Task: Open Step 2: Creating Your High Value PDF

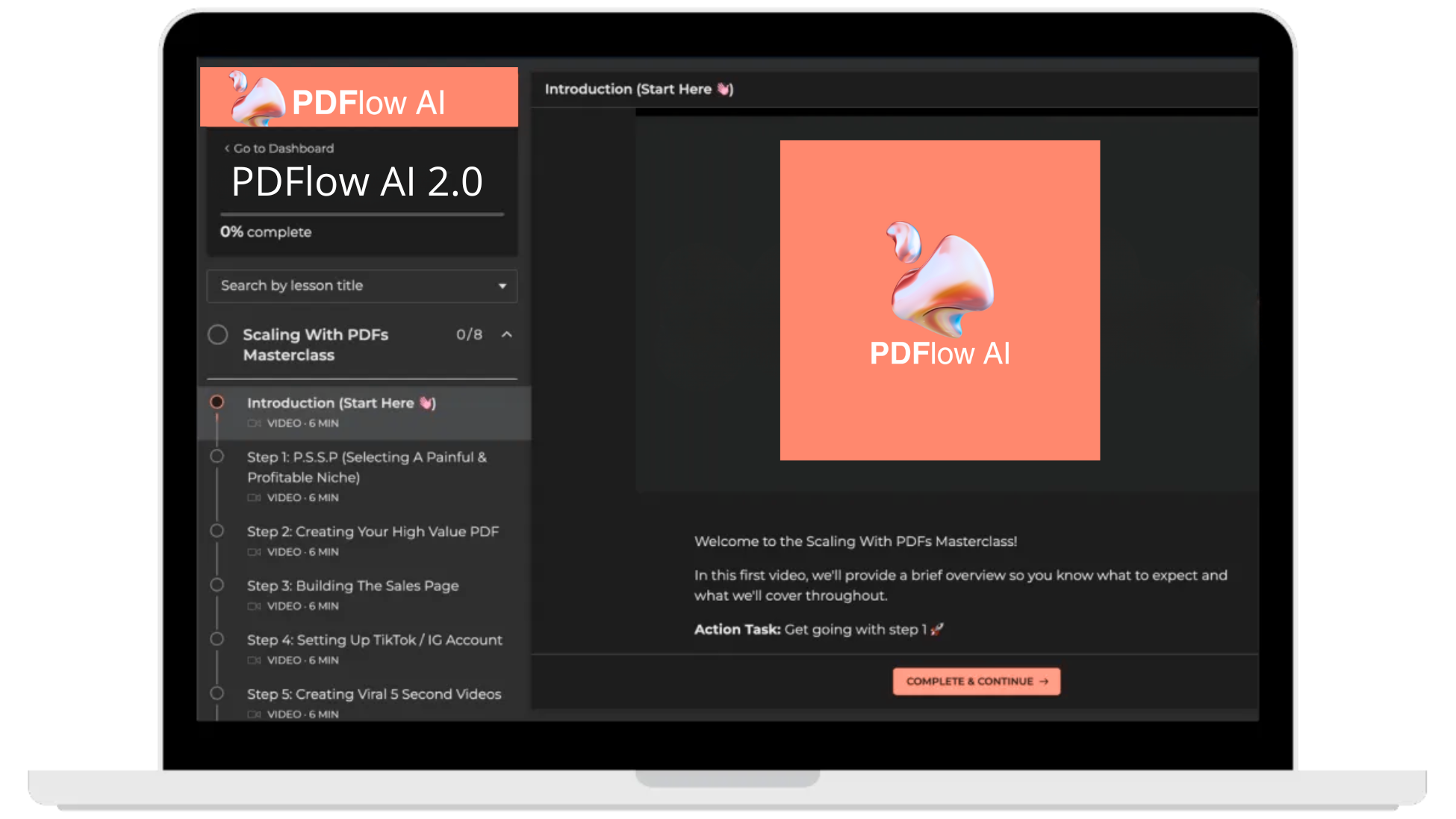Action: click(x=373, y=532)
